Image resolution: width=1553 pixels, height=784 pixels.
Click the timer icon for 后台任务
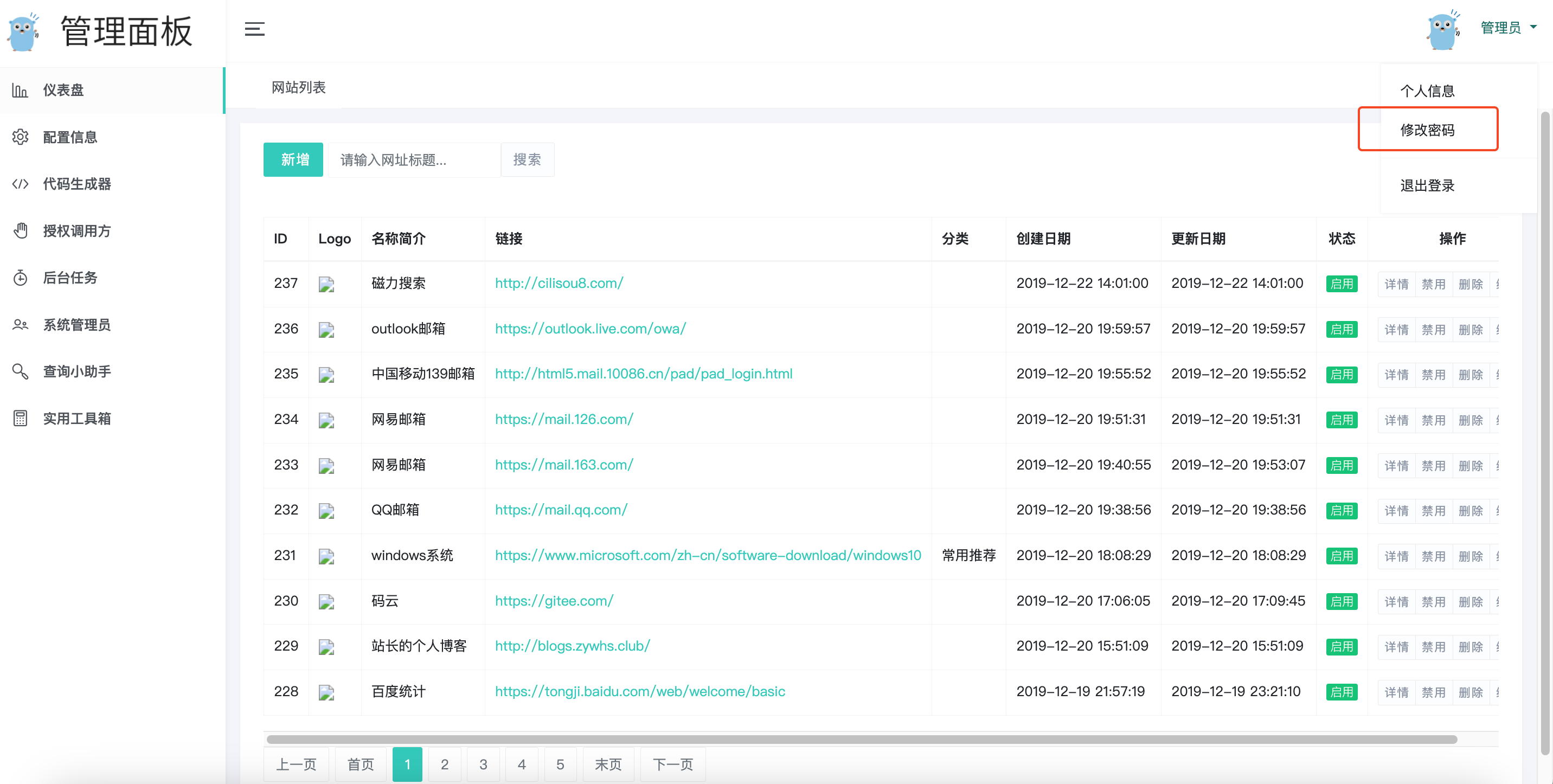click(20, 278)
